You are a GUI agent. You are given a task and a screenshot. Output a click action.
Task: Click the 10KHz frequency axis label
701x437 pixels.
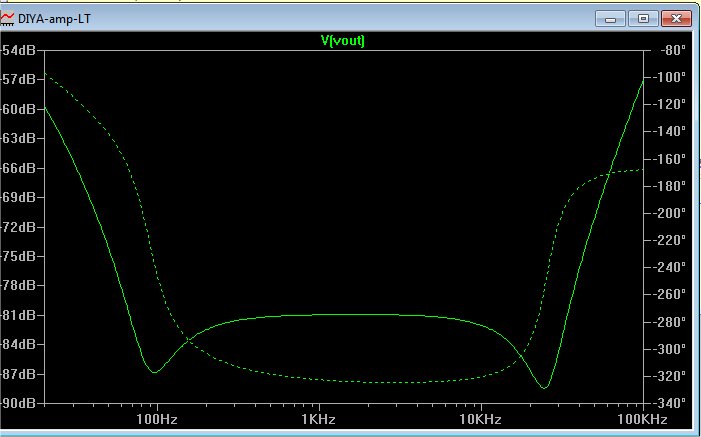click(x=481, y=420)
